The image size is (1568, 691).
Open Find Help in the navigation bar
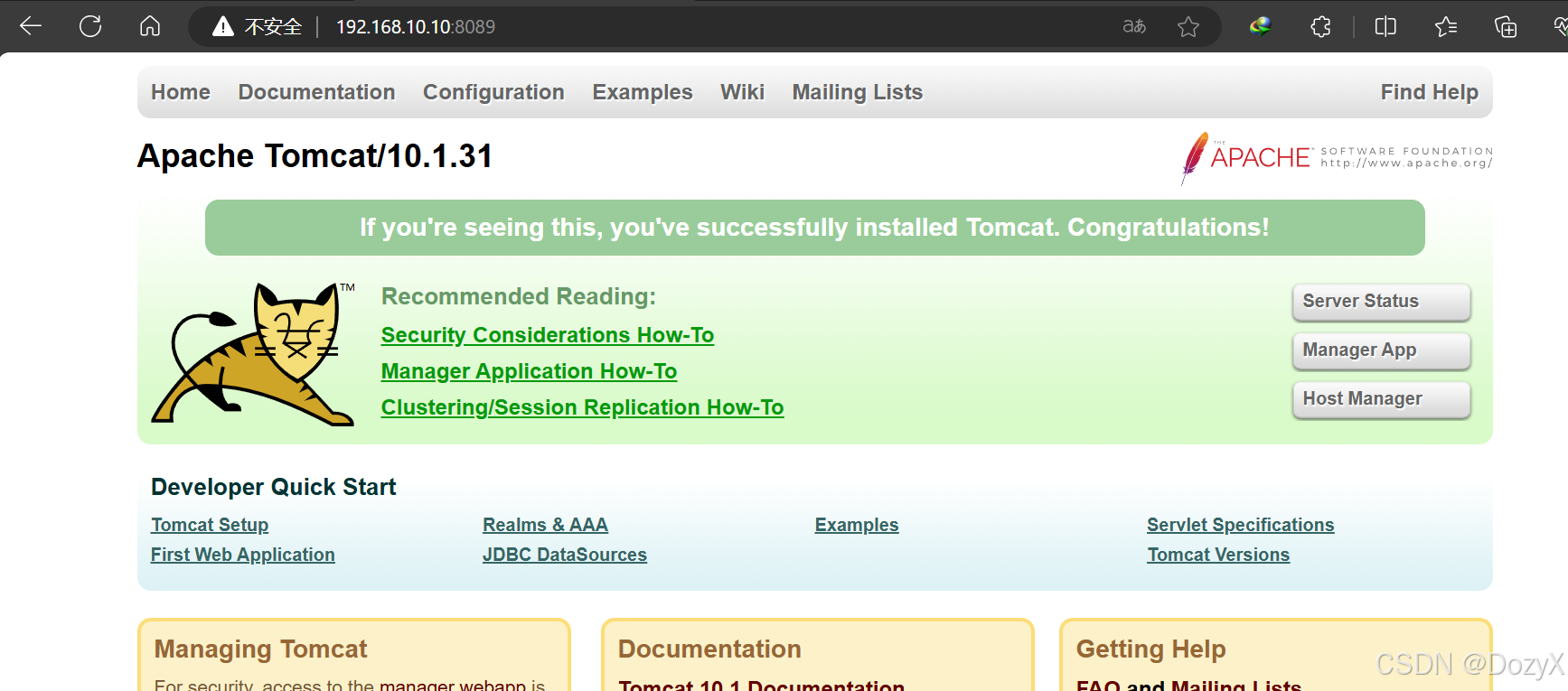point(1430,92)
